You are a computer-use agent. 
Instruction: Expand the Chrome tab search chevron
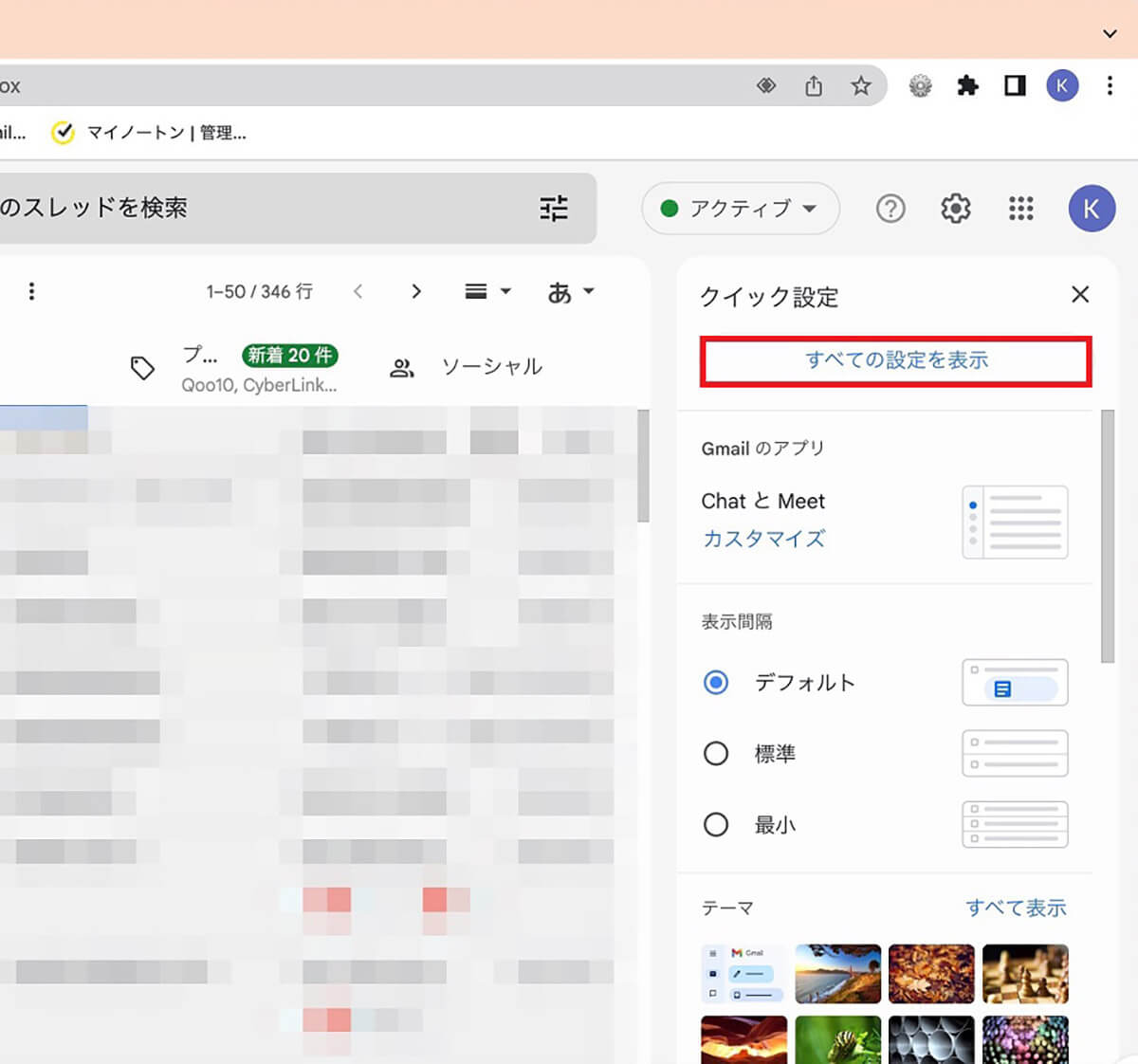tap(1110, 33)
